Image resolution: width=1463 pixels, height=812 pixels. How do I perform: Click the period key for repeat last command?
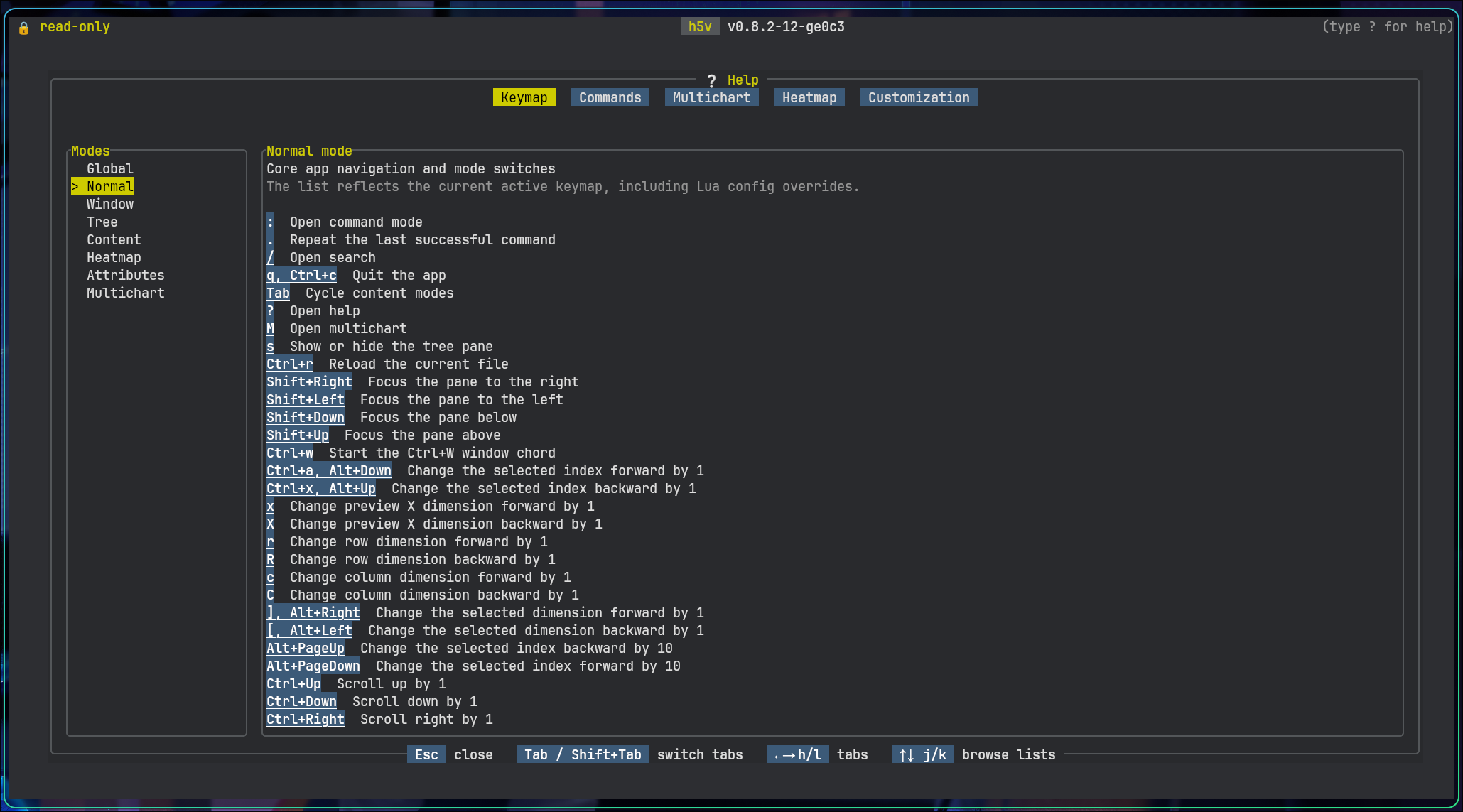pyautogui.click(x=270, y=240)
